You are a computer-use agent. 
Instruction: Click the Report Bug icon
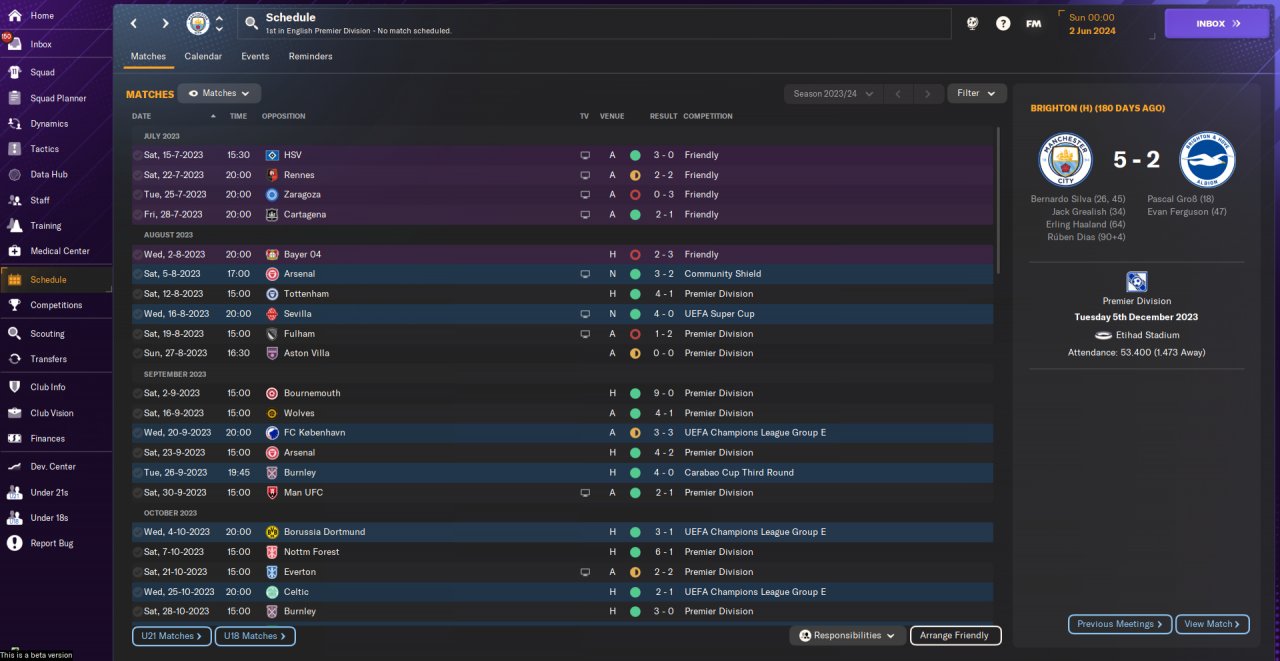14,543
